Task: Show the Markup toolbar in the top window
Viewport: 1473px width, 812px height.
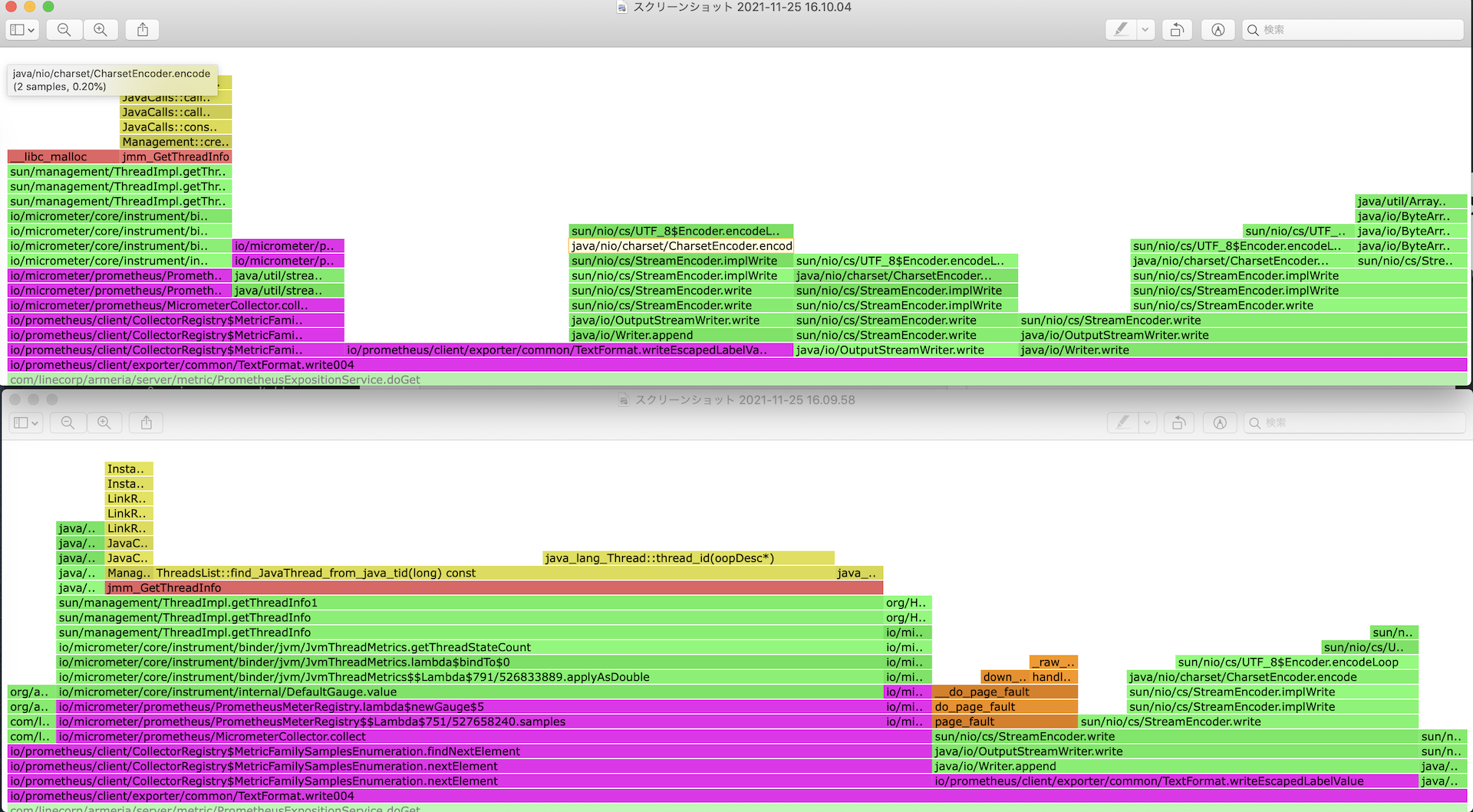Action: 1218,29
